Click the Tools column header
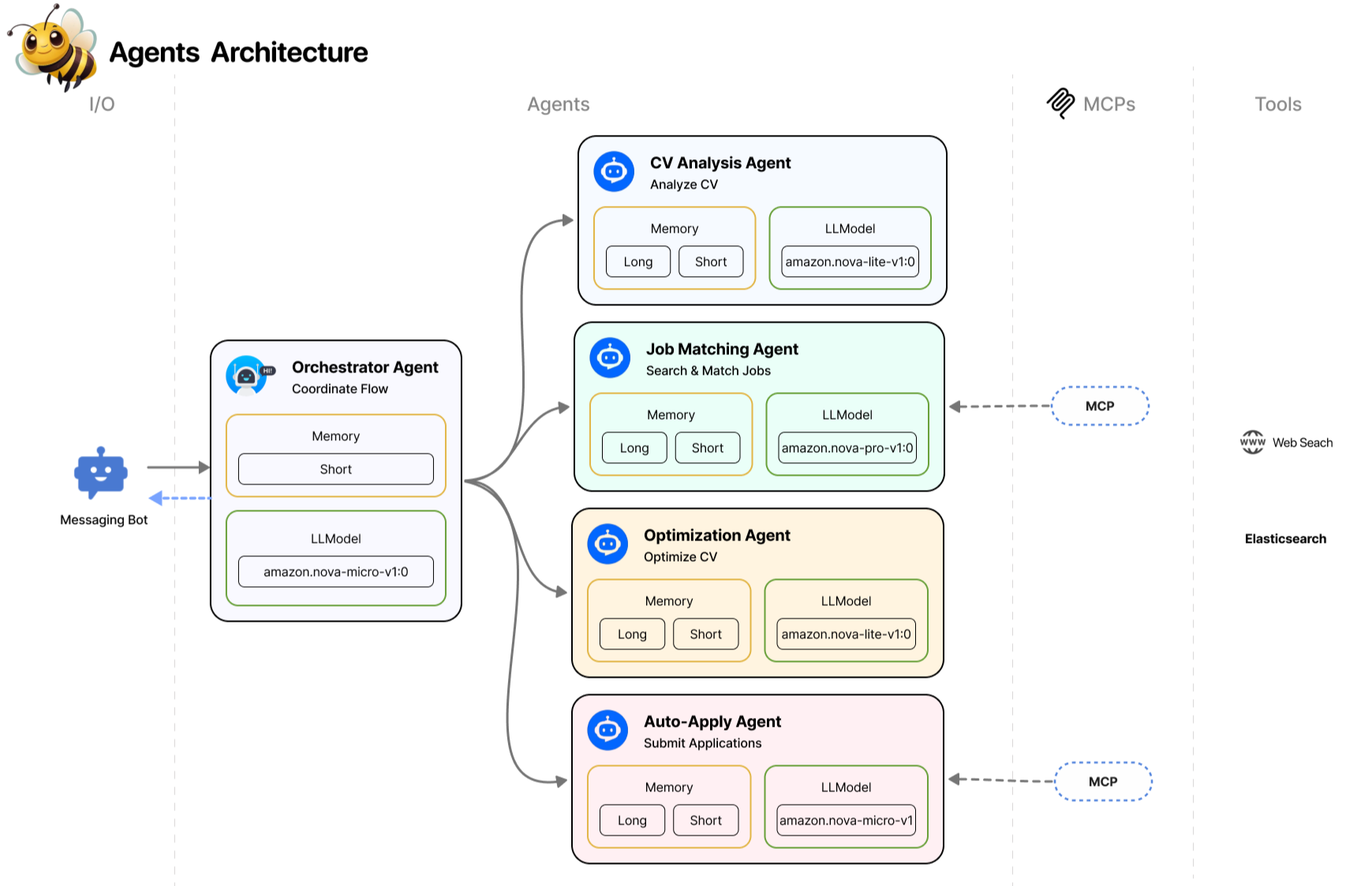 click(x=1278, y=104)
